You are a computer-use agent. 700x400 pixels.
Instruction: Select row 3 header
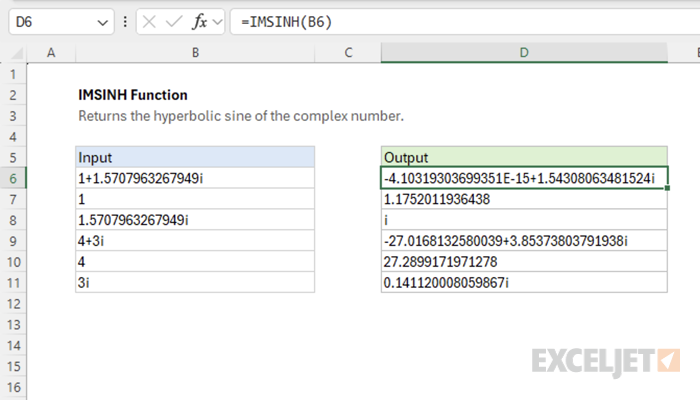pos(13,116)
